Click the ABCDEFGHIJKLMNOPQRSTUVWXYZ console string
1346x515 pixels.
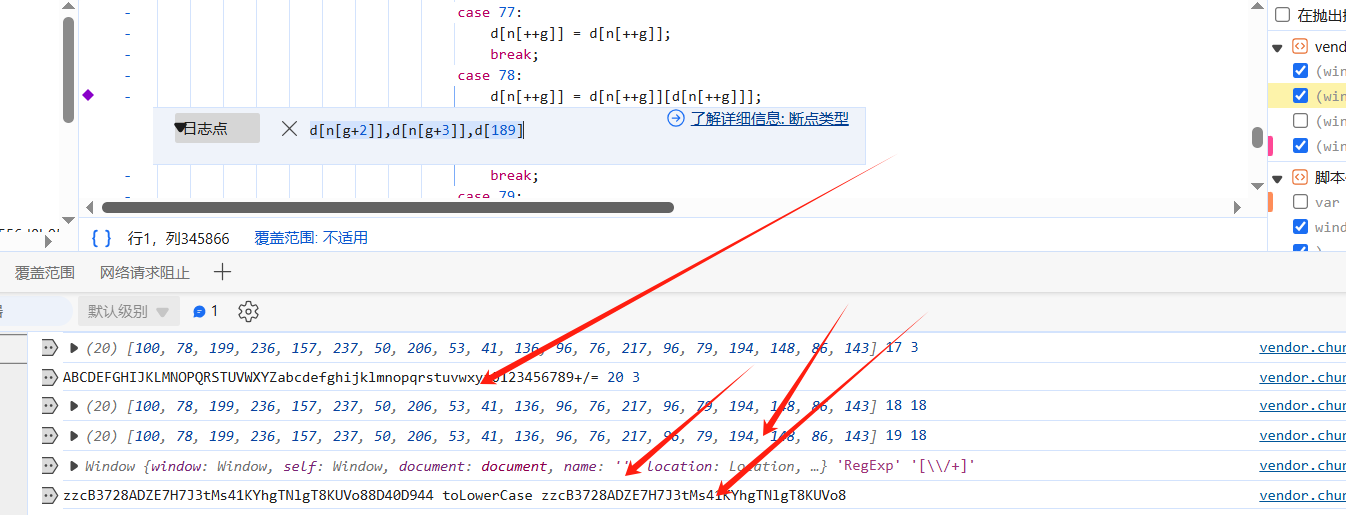[333, 377]
